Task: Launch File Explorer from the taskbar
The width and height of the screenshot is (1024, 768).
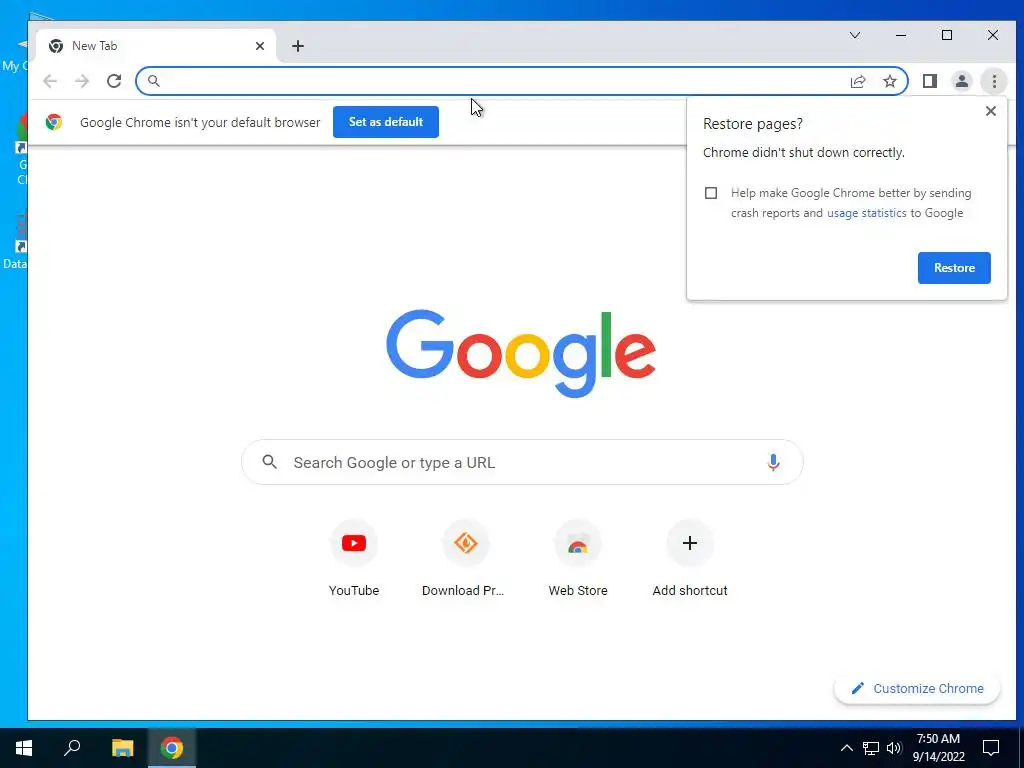Action: tap(123, 748)
